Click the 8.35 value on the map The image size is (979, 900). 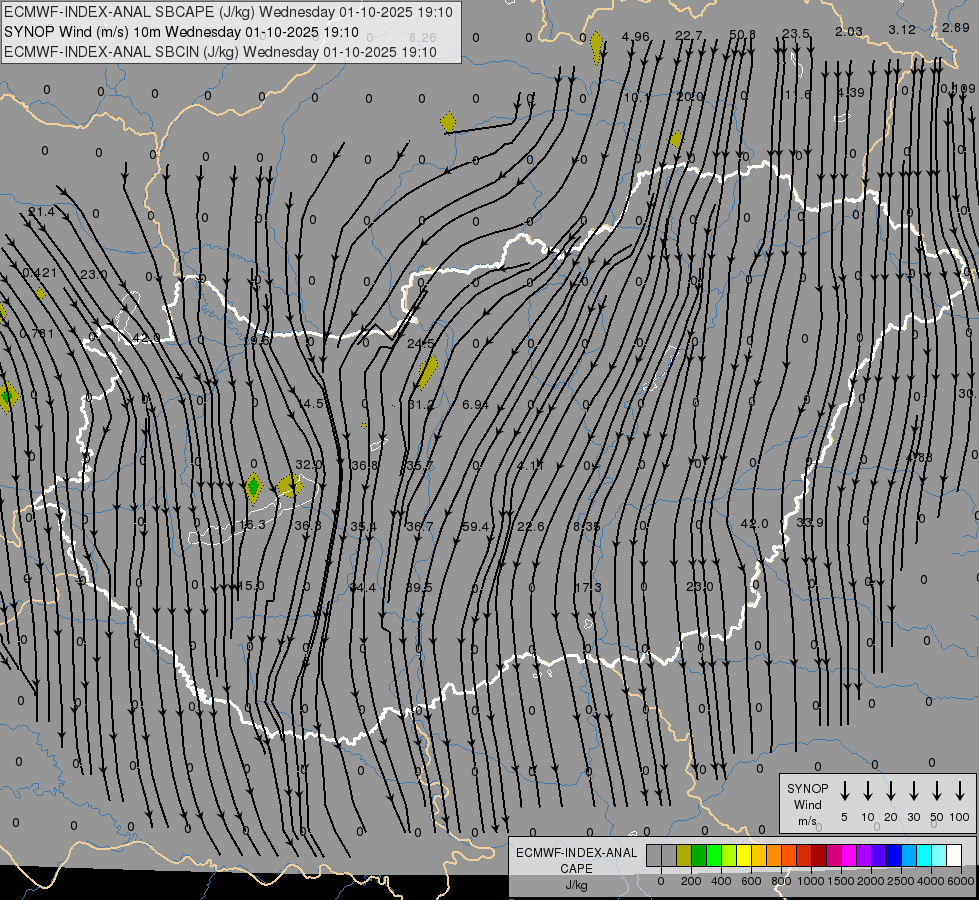coord(586,527)
